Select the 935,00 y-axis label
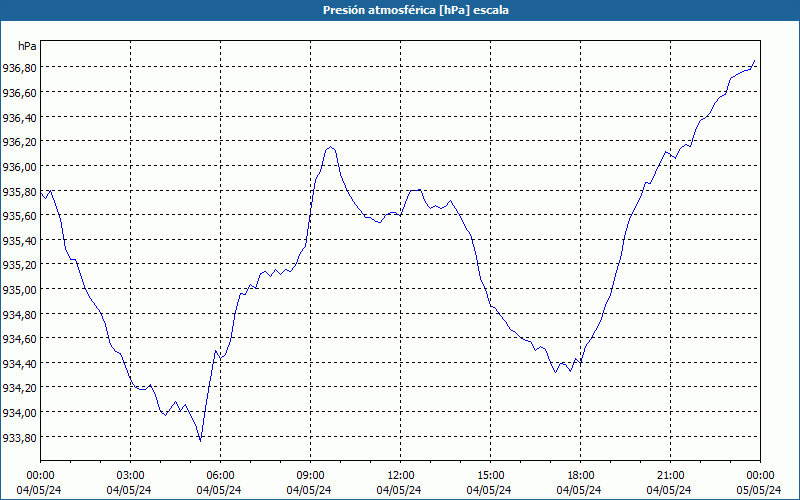 [x=19, y=290]
